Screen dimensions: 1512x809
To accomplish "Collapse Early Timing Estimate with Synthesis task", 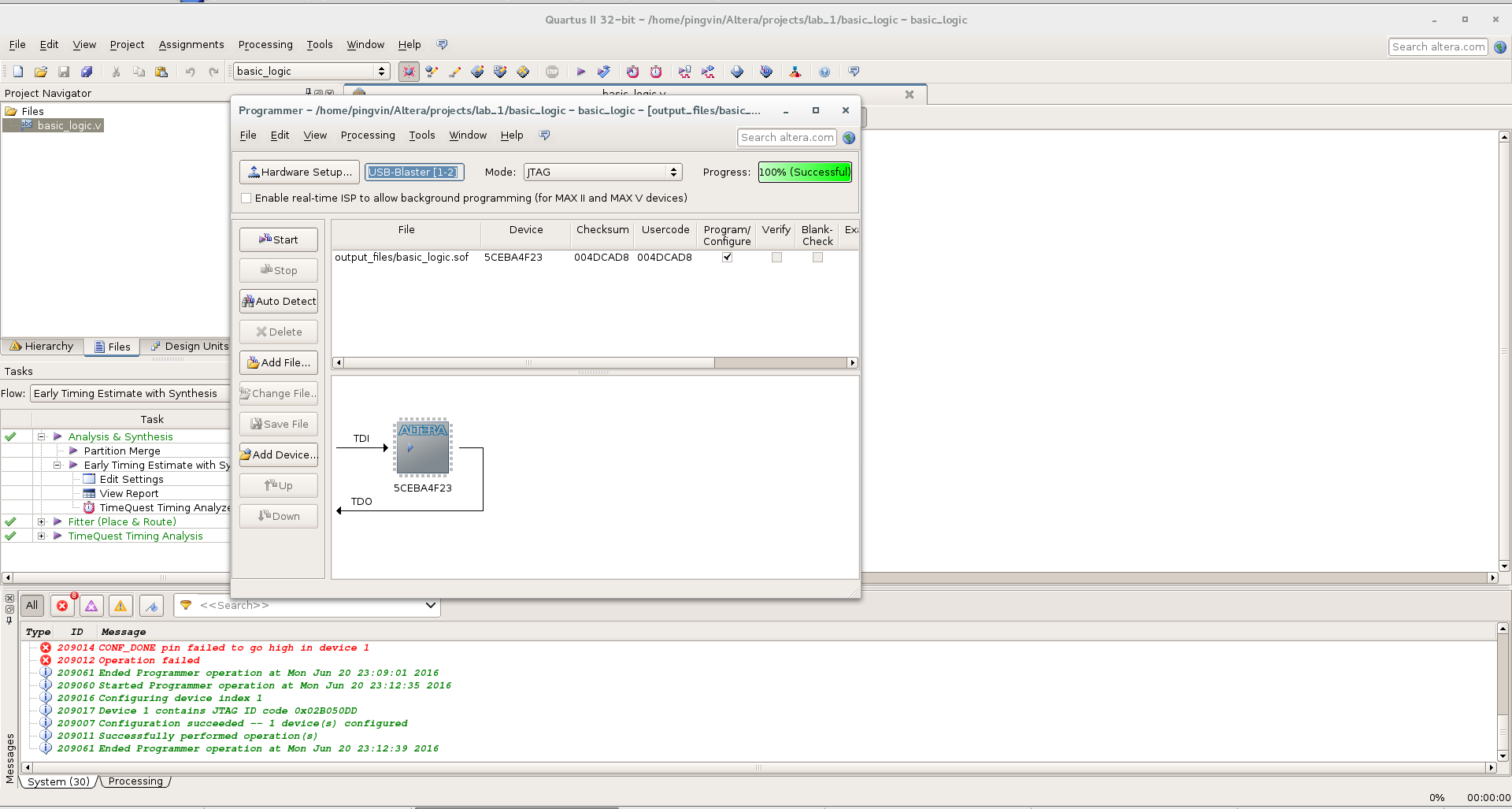I will tap(57, 466).
